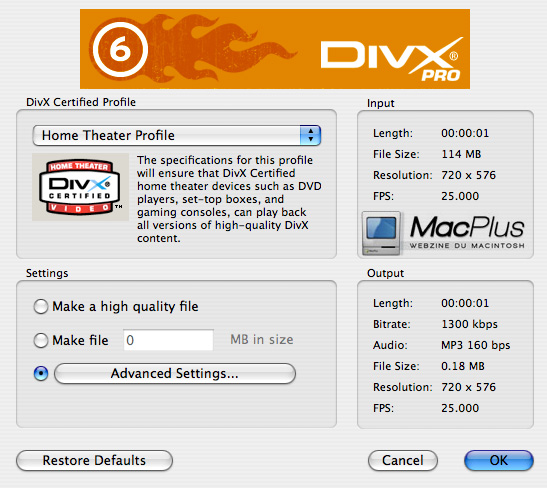Click the input Resolution 720 x 576 value
Viewport: 547px width, 488px height.
click(x=468, y=175)
